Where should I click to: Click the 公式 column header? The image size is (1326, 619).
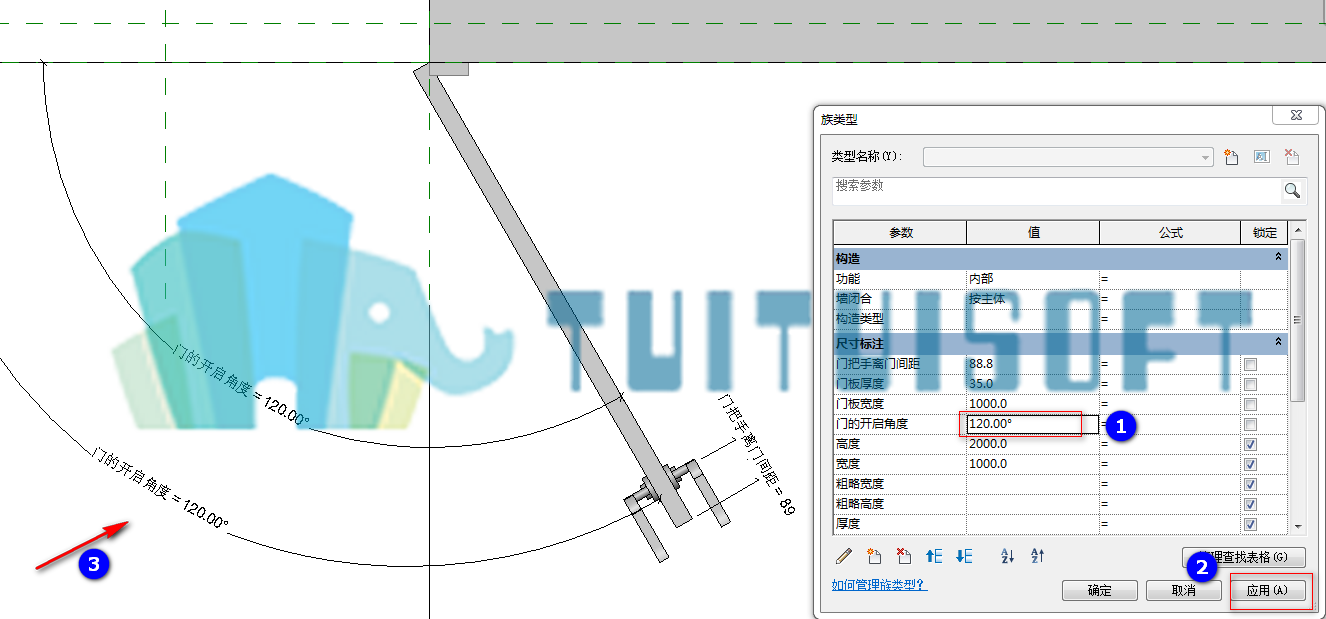(x=1170, y=233)
